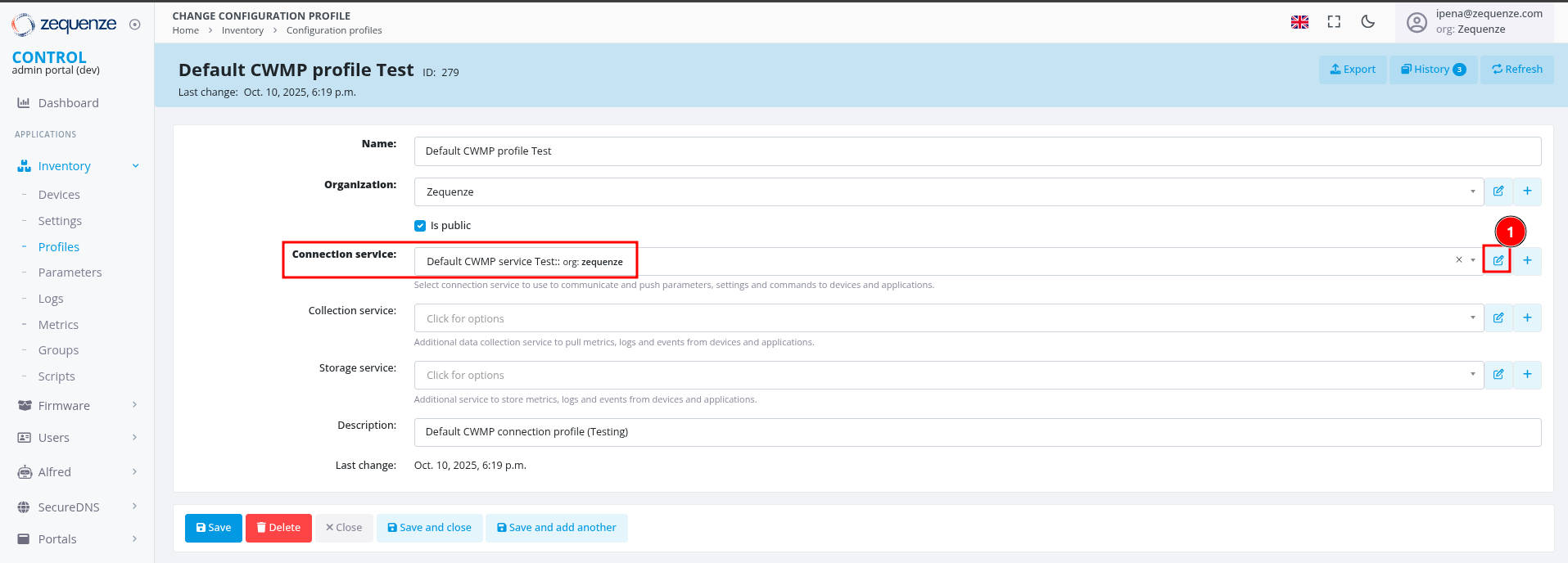Click the Description text field
Screen dimensions: 1568x563
(x=977, y=432)
